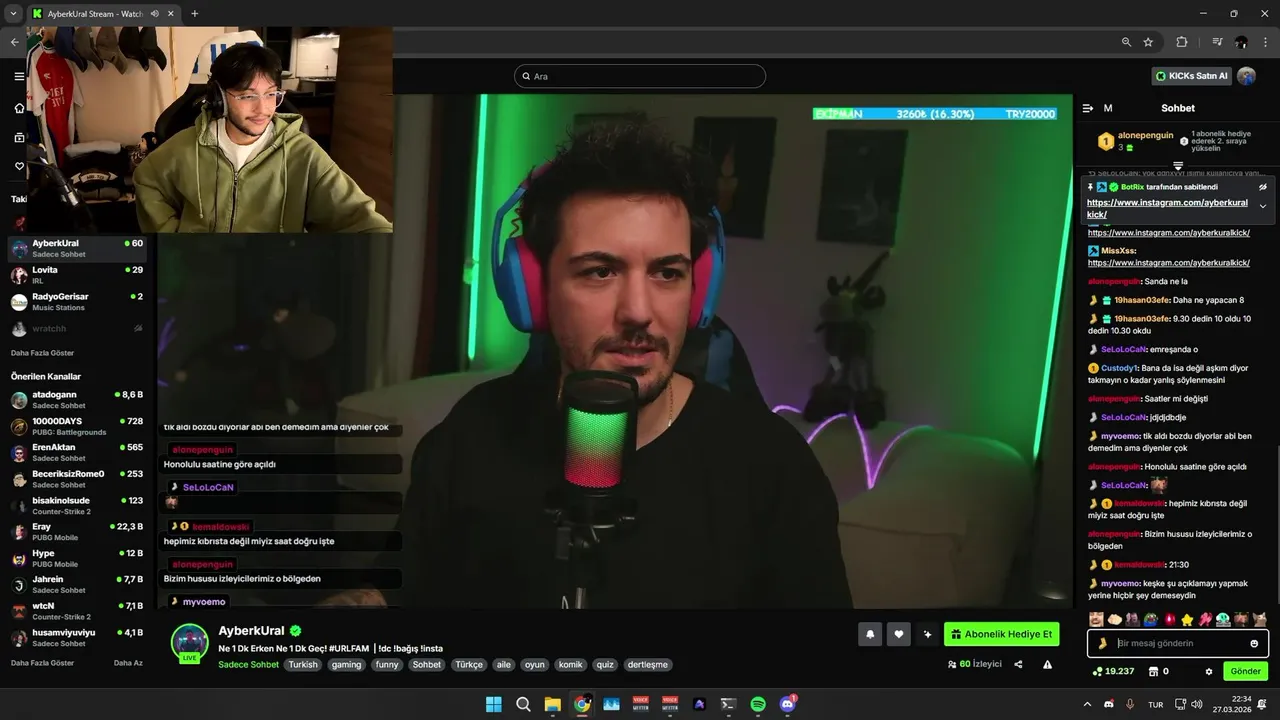Open atadogann recommended channel
This screenshot has height=720, width=1280.
point(78,400)
